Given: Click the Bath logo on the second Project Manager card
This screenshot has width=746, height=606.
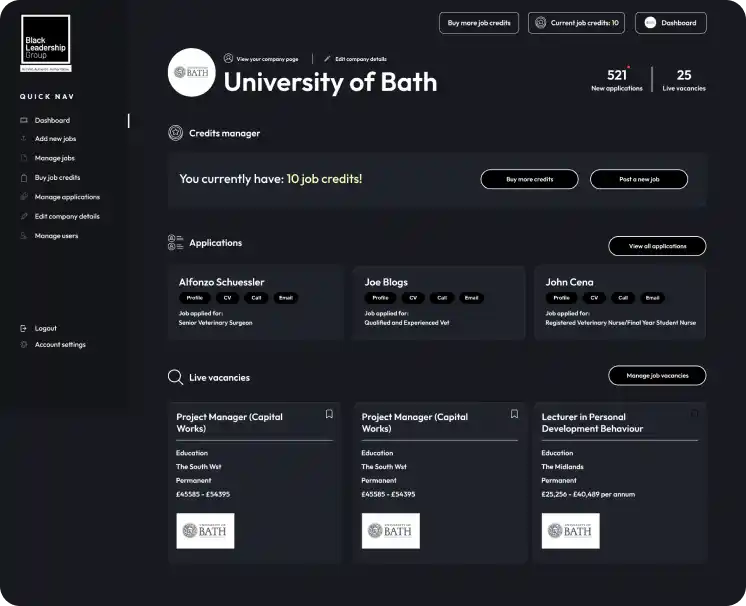Looking at the screenshot, I should (x=391, y=531).
